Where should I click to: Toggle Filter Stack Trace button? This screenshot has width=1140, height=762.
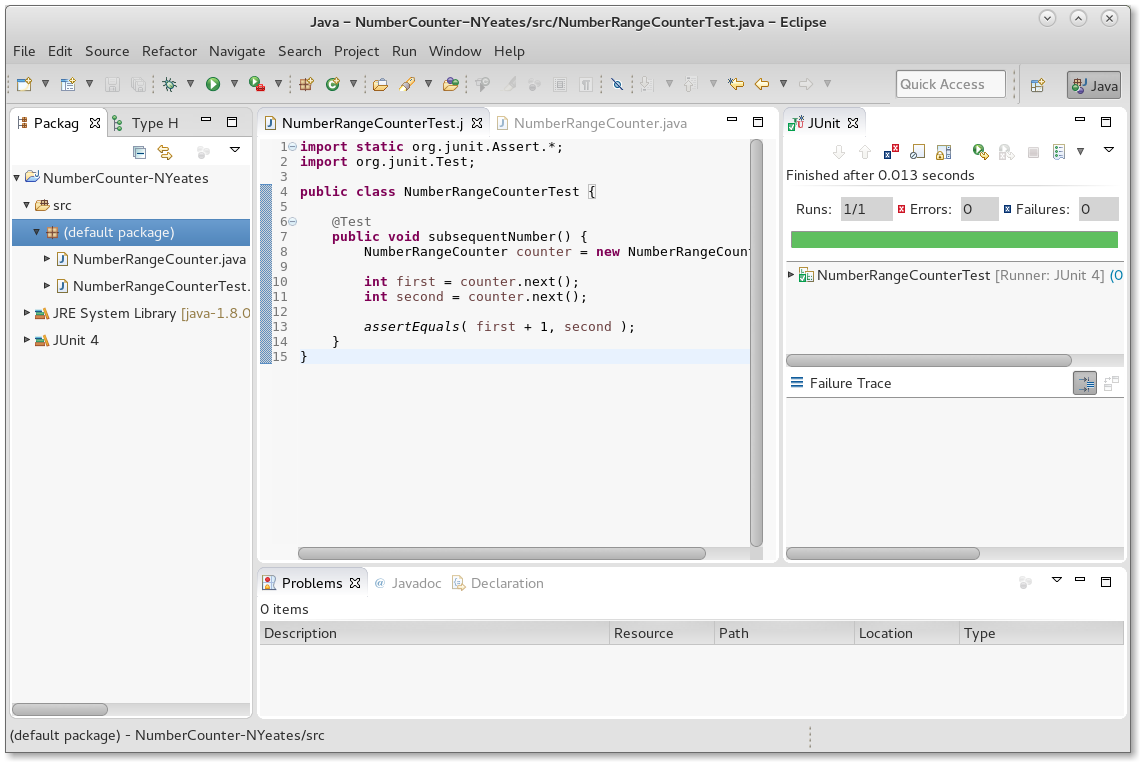point(1085,383)
